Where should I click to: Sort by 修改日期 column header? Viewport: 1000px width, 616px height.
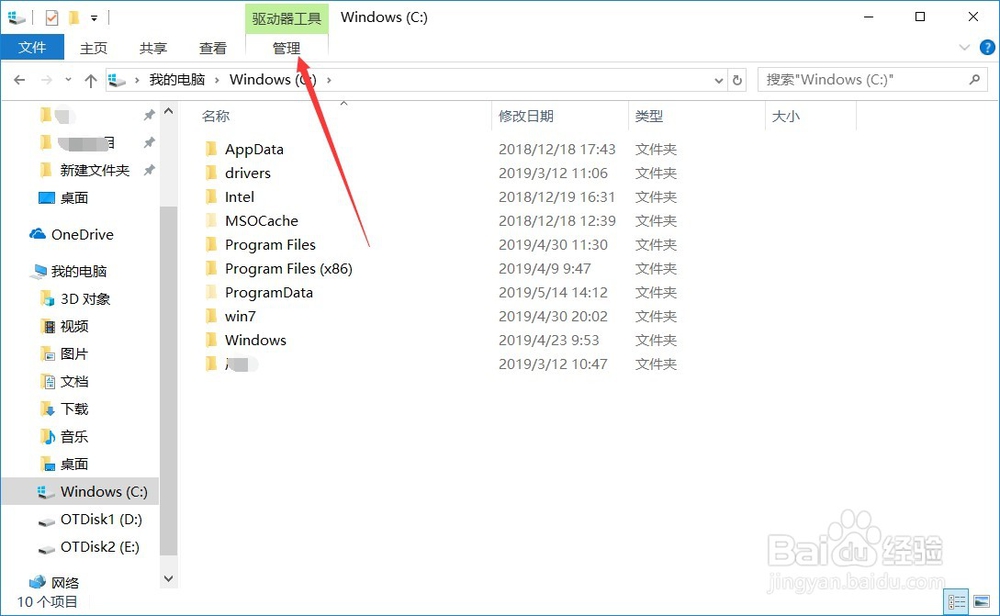[x=526, y=116]
